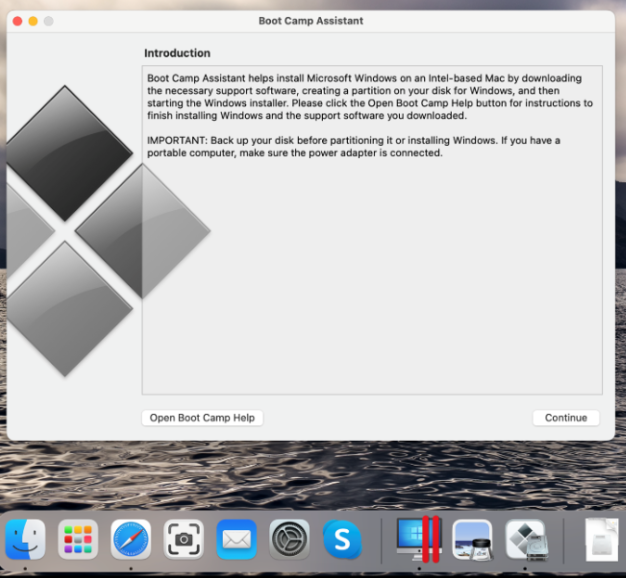This screenshot has width=626, height=578.
Task: Launch Skype from the Dock
Action: [342, 539]
